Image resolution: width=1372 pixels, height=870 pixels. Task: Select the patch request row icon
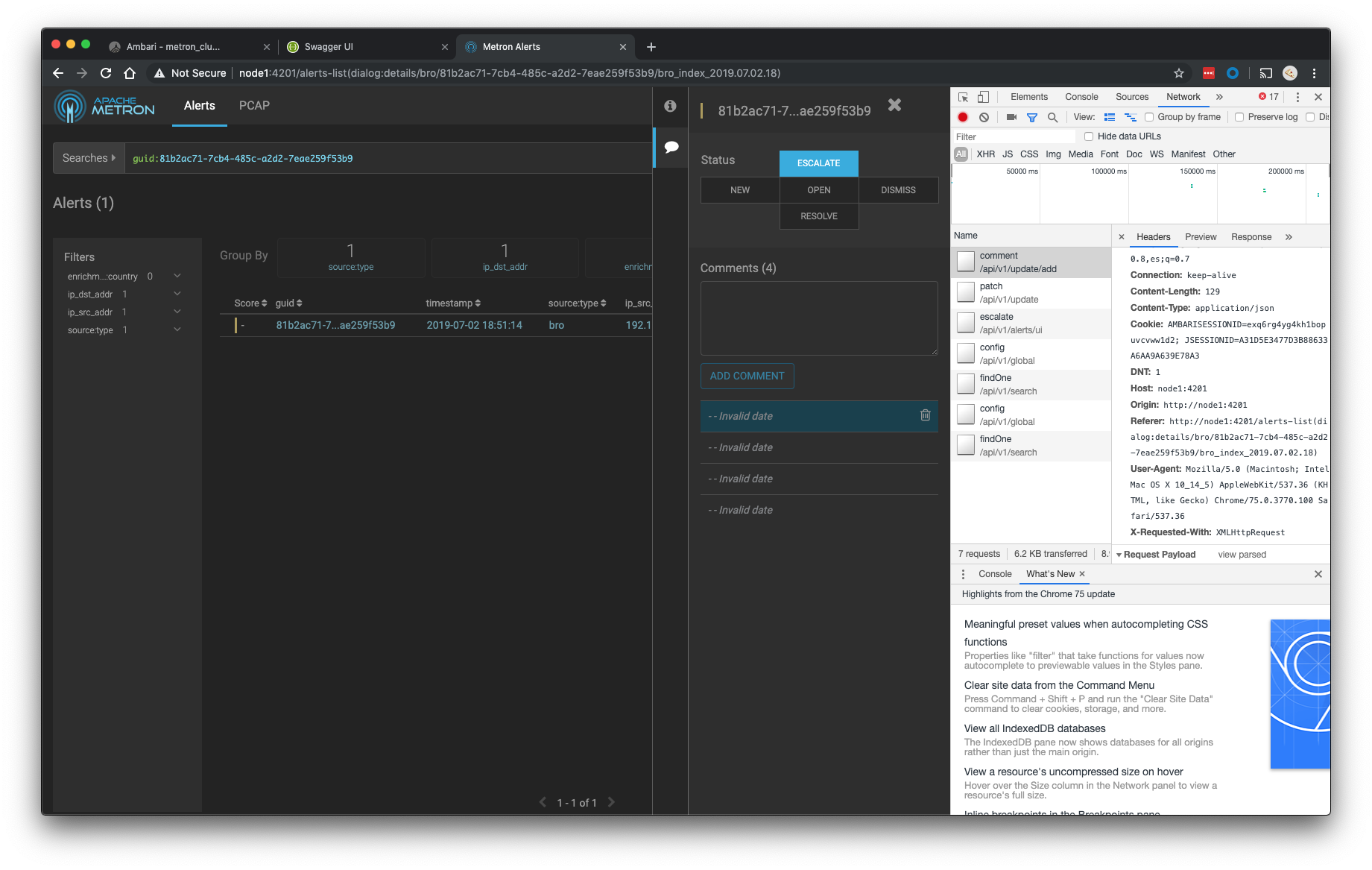point(966,292)
